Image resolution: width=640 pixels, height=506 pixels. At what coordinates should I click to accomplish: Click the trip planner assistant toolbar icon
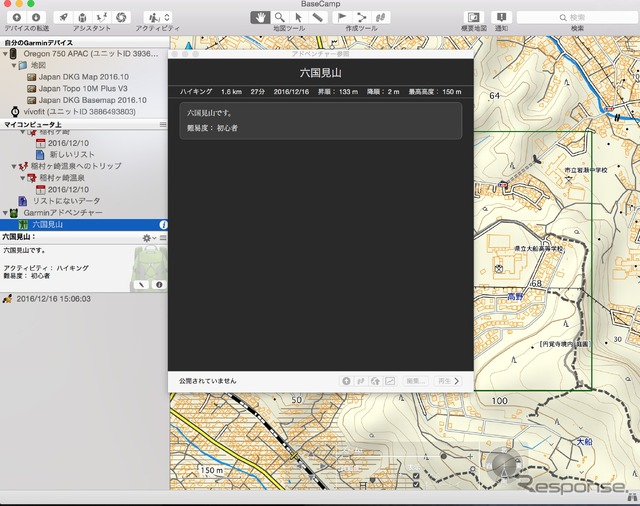coord(102,17)
